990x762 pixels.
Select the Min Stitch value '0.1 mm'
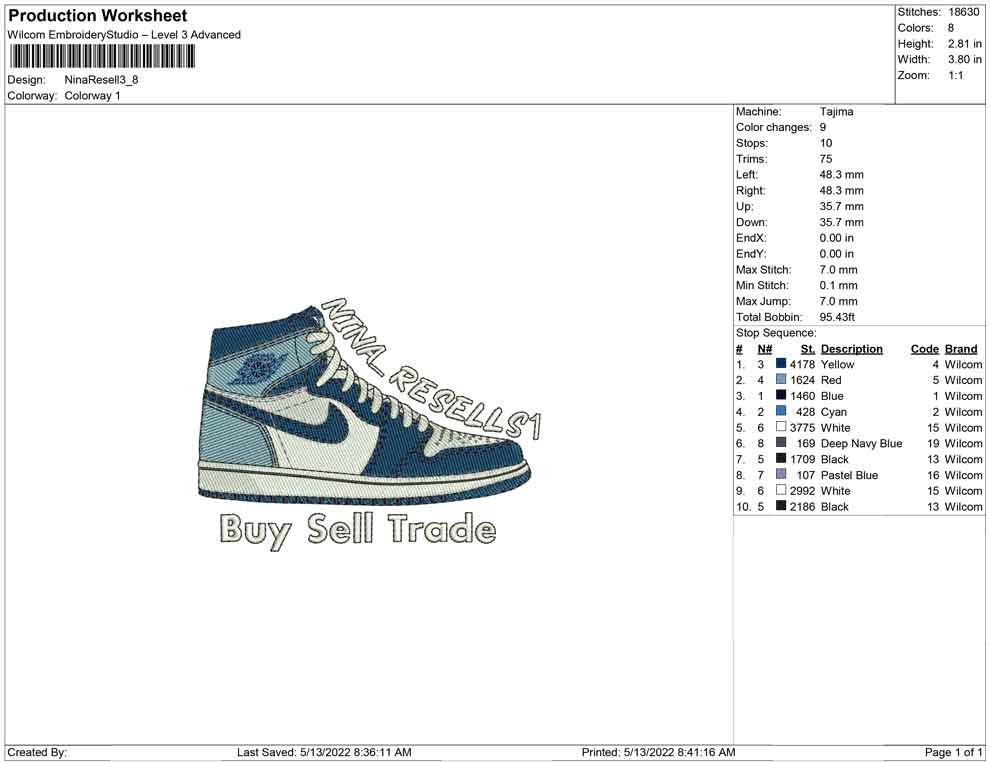coord(838,285)
